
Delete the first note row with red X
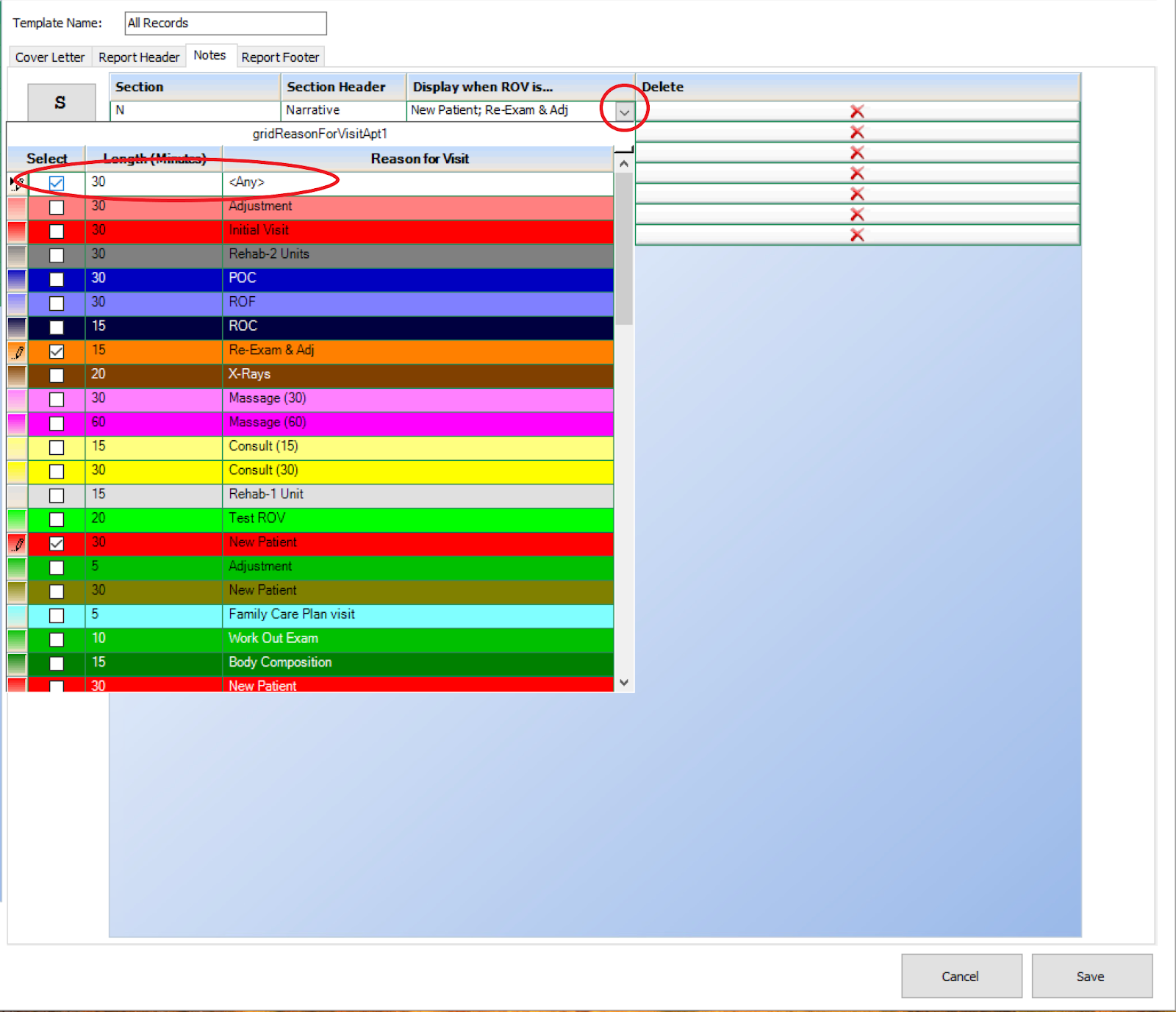coord(857,112)
